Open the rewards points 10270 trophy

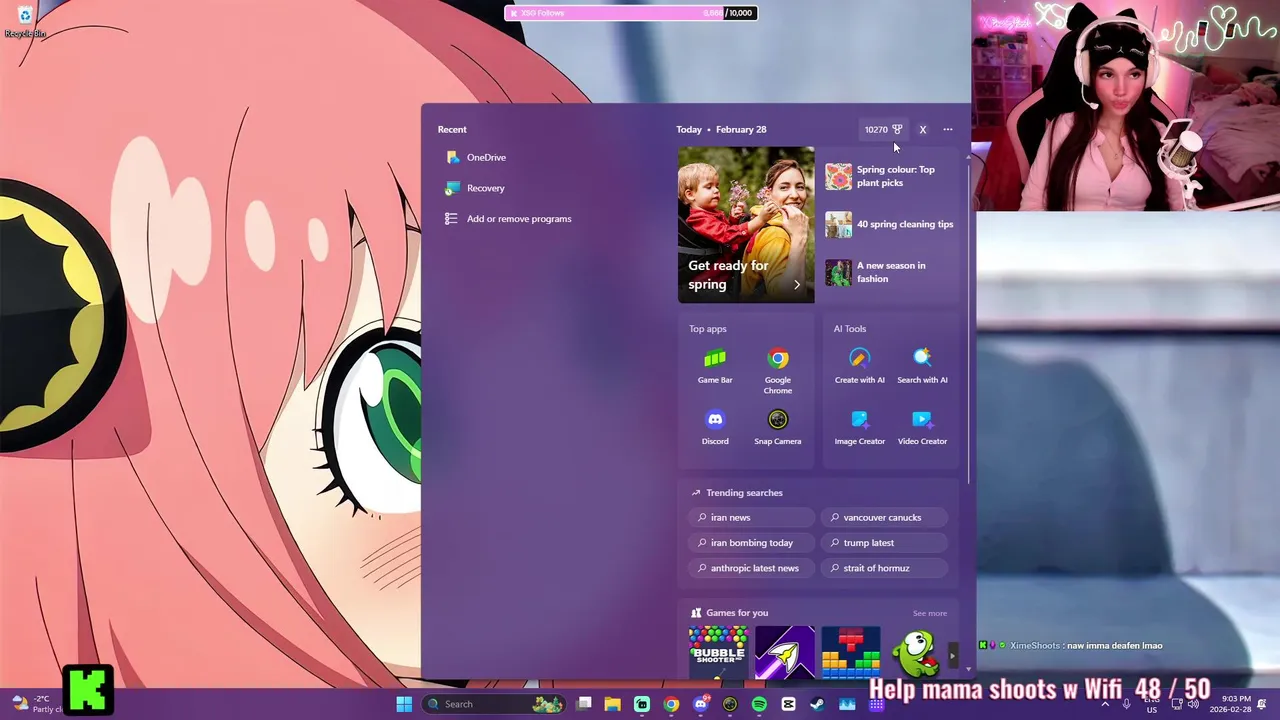[x=883, y=129]
